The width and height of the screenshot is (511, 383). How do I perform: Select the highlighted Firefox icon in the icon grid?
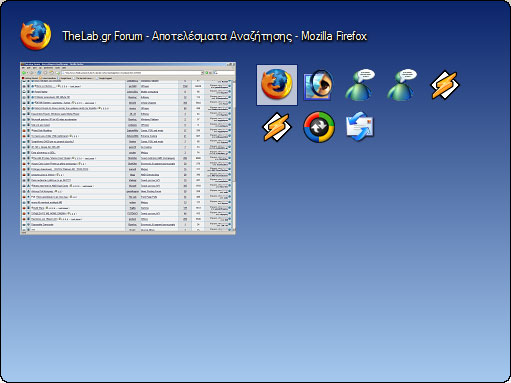(277, 85)
